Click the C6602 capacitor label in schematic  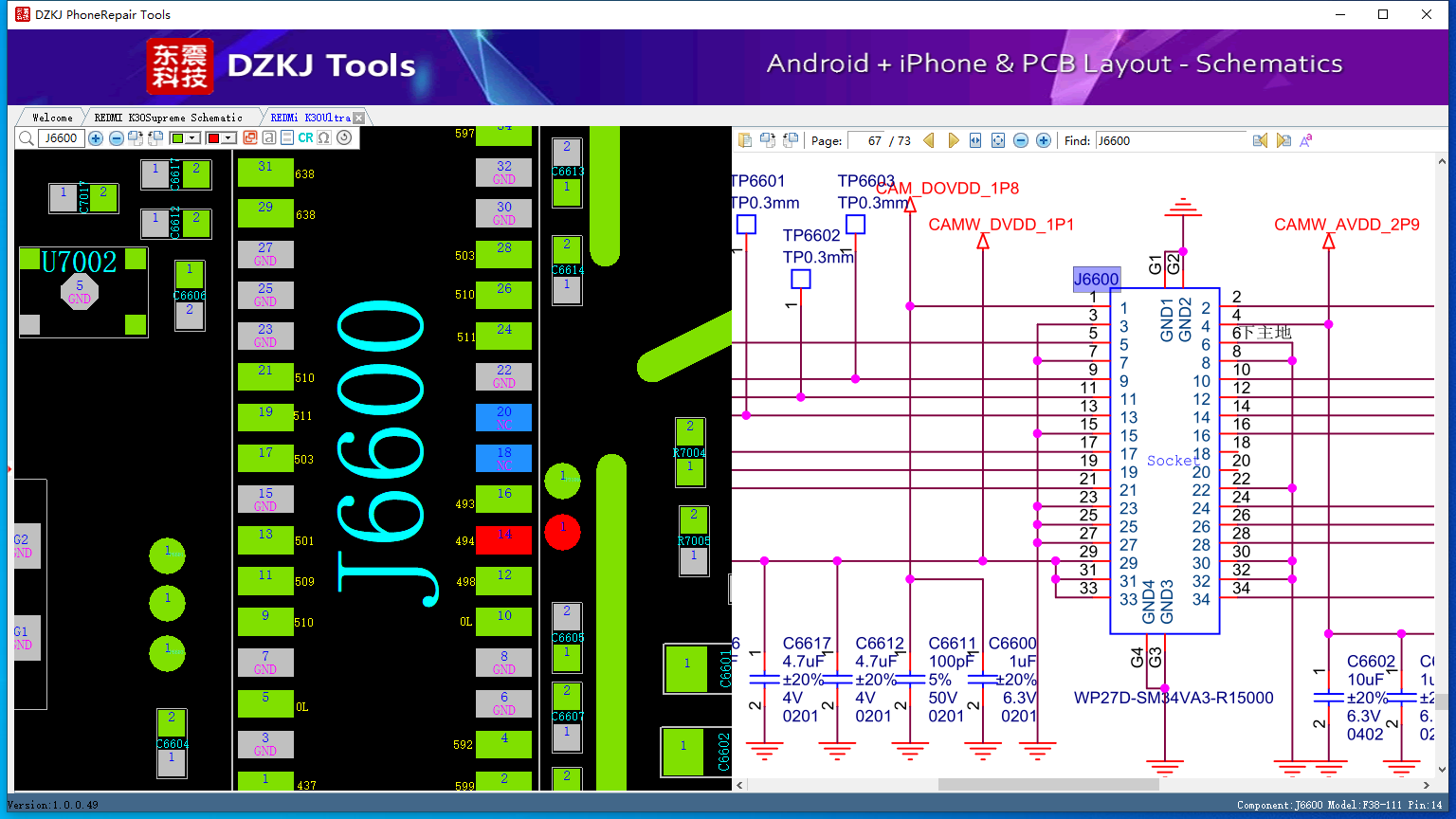(x=1372, y=662)
